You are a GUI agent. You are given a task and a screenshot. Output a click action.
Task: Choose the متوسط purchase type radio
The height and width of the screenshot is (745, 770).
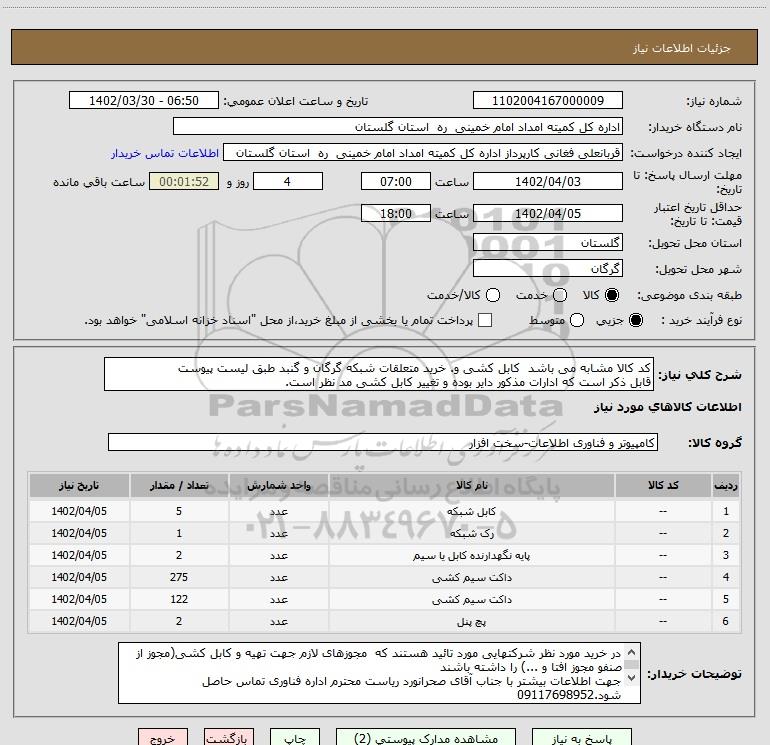point(577,320)
